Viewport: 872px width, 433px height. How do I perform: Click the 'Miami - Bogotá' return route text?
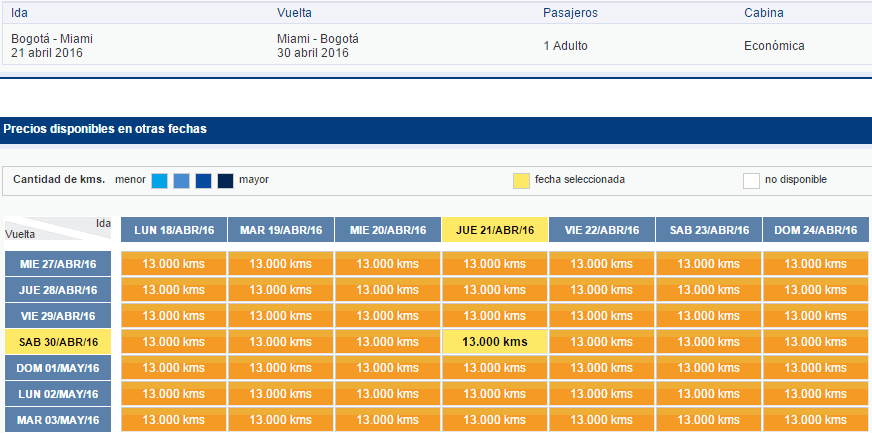pos(318,39)
